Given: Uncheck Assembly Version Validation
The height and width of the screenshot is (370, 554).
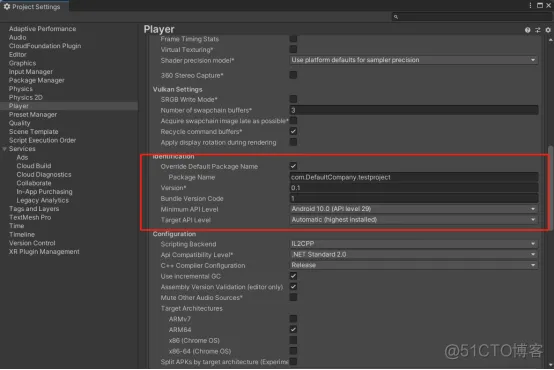Looking at the screenshot, I should tap(293, 287).
